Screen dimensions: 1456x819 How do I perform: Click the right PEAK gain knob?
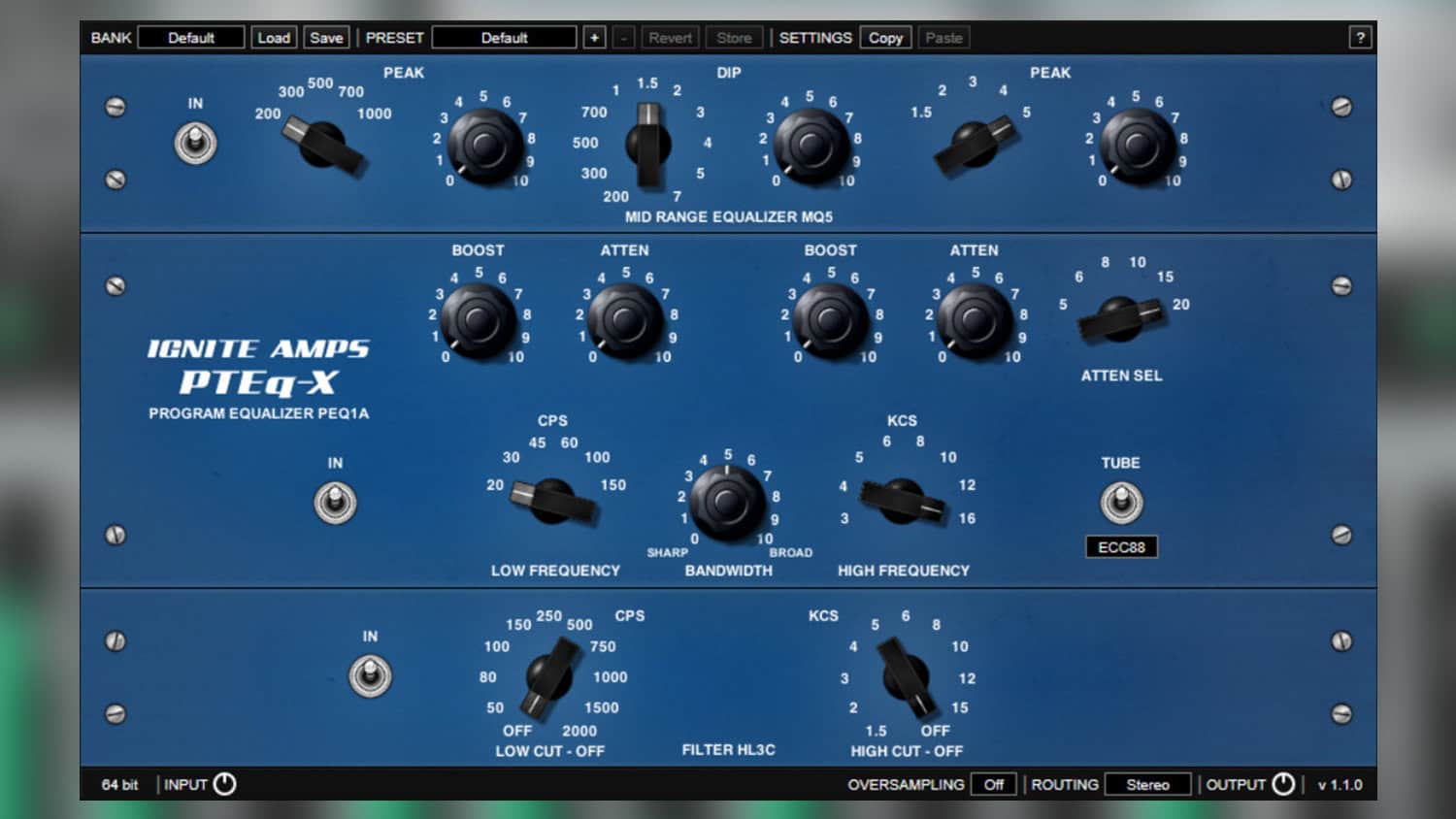[x=1137, y=146]
